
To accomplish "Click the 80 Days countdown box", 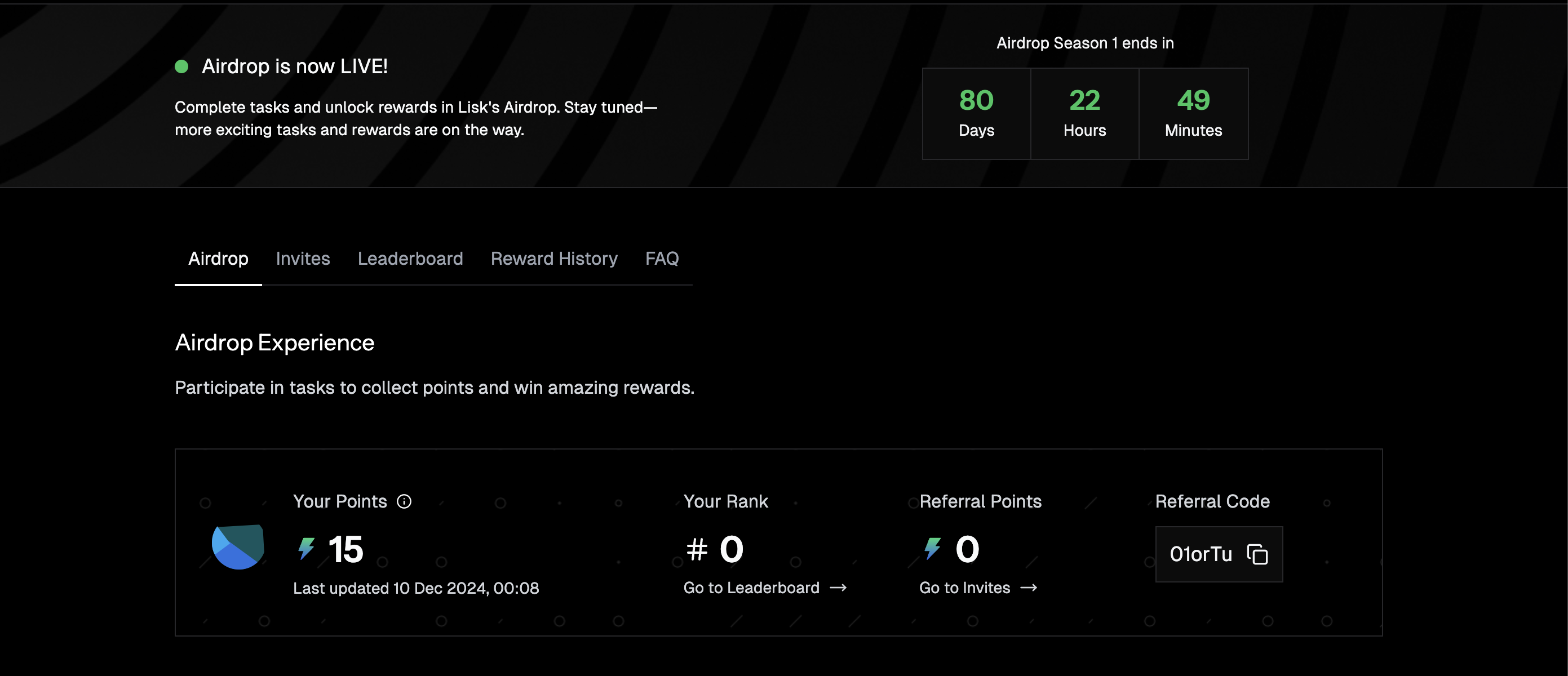I will click(976, 114).
